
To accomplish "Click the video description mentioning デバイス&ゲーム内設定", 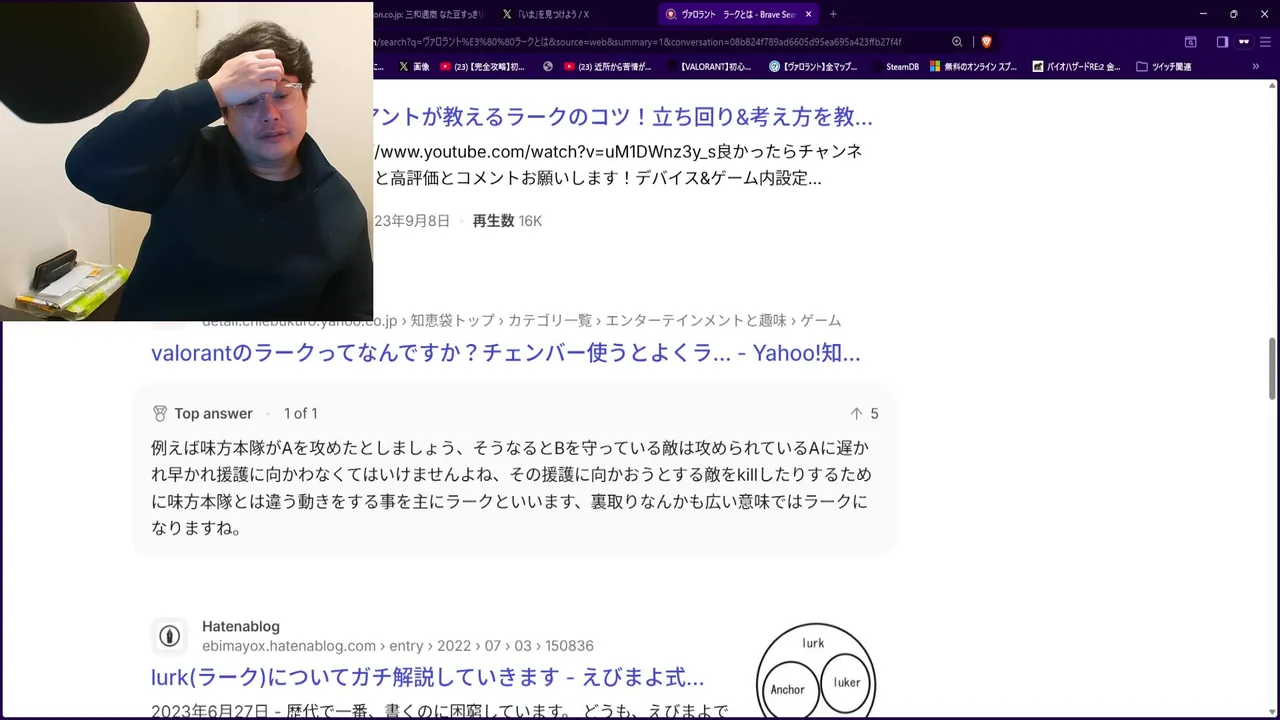I will (x=618, y=165).
